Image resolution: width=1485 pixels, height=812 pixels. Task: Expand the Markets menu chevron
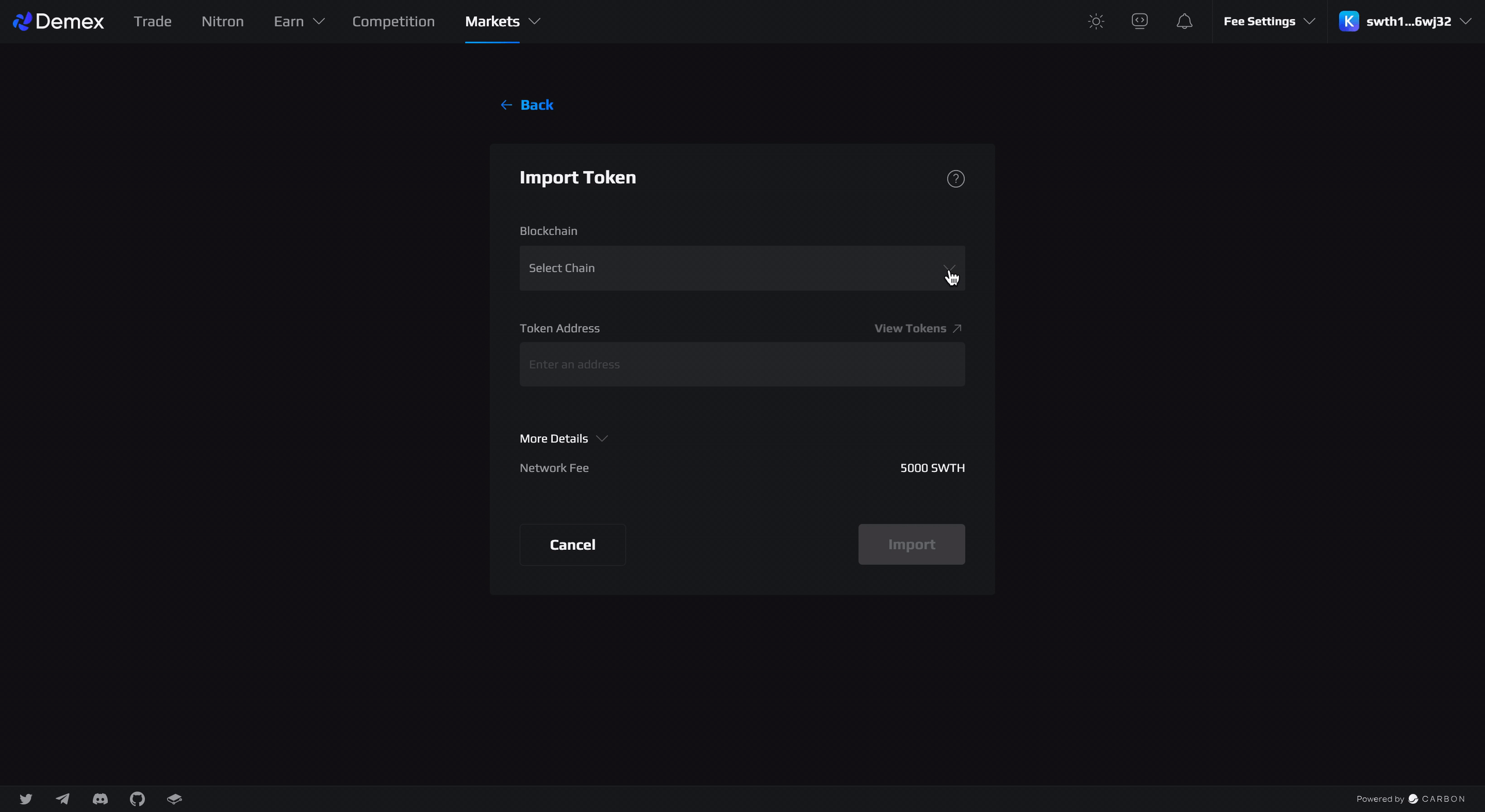pos(535,21)
